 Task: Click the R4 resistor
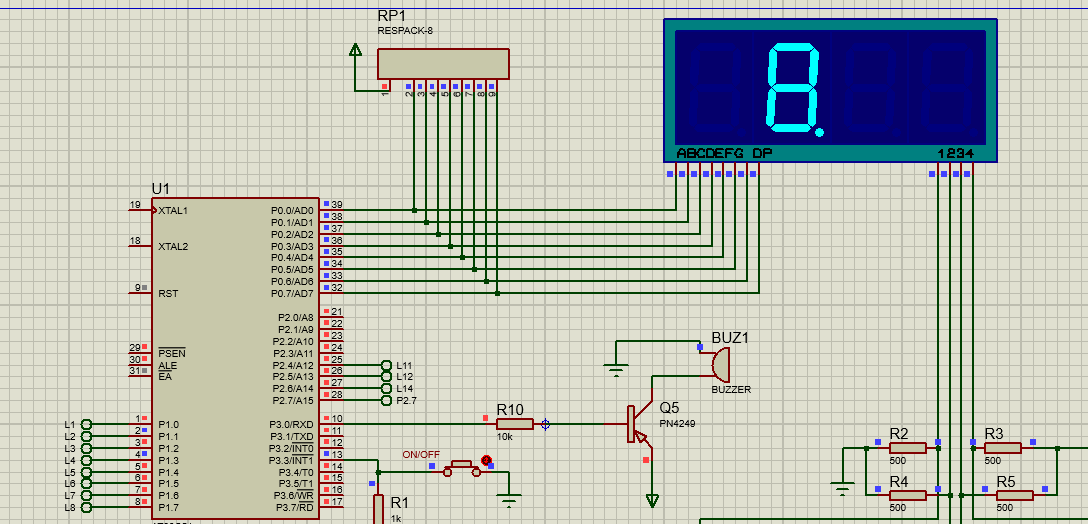[908, 495]
